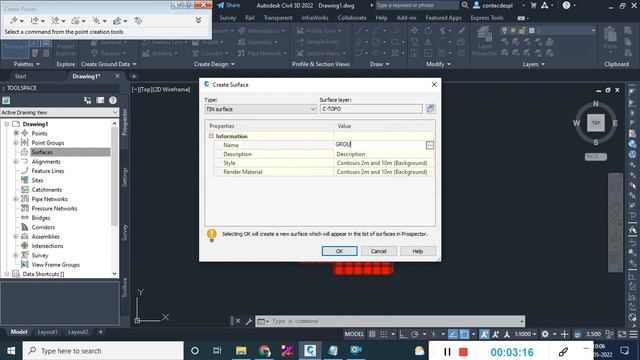Select View Frame Groups tree item
640x360 pixels.
[x=56, y=264]
